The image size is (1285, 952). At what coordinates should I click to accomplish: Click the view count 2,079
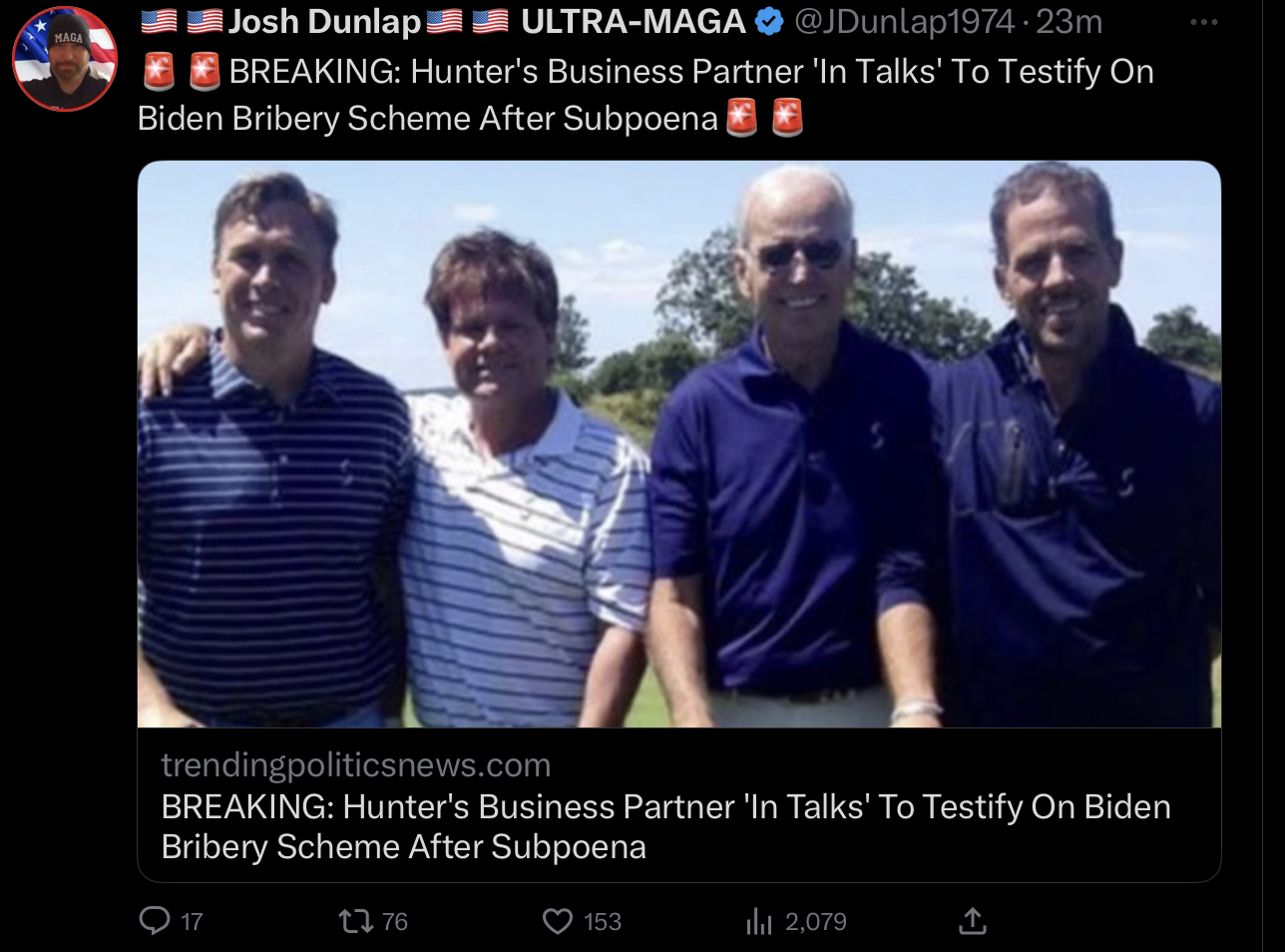click(816, 922)
